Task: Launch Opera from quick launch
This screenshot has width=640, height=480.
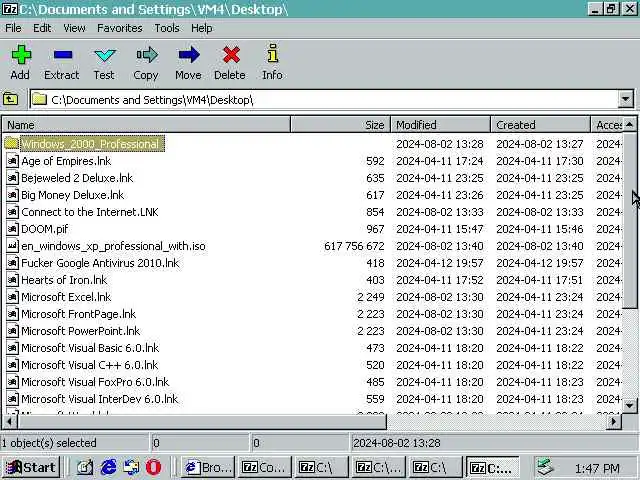Action: pyautogui.click(x=153, y=467)
